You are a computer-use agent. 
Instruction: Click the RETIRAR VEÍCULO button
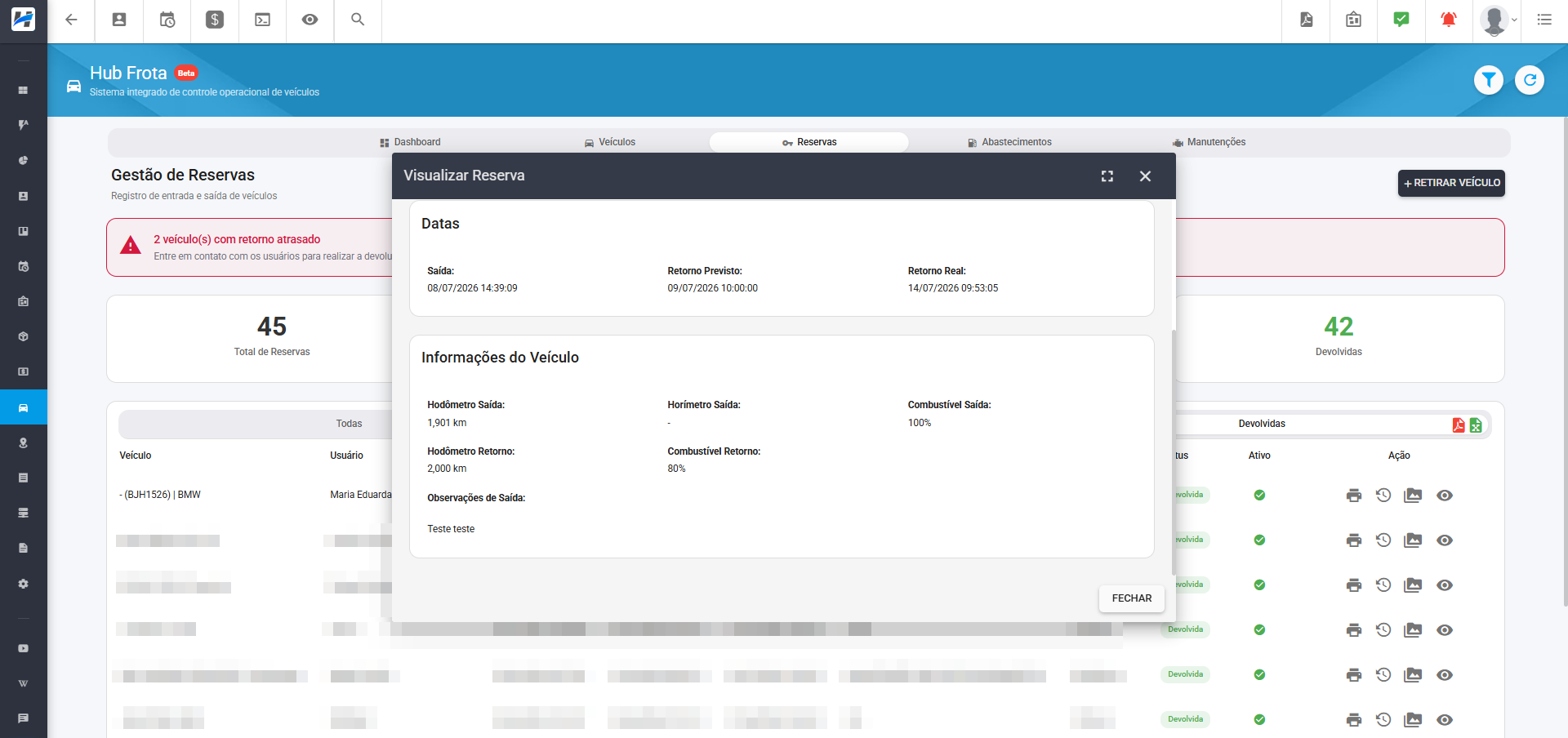click(1451, 183)
